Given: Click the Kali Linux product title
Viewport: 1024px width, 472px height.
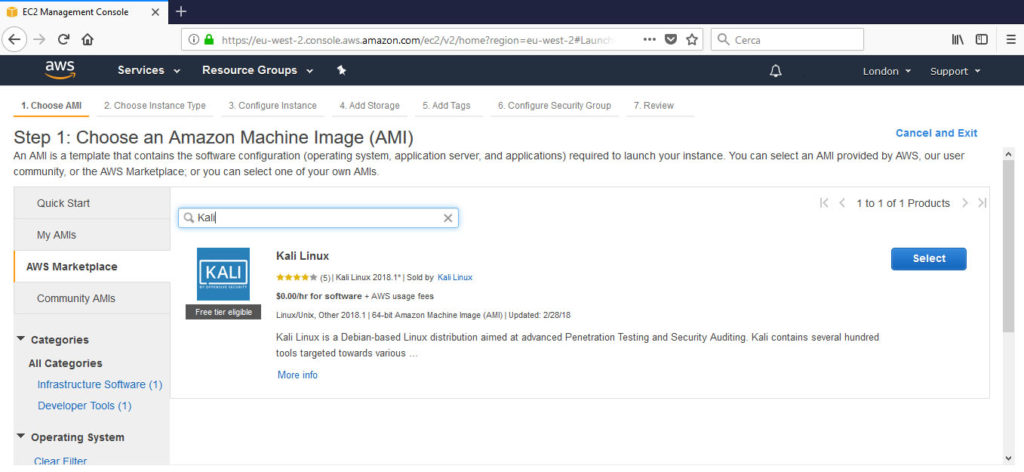Looking at the screenshot, I should (302, 256).
